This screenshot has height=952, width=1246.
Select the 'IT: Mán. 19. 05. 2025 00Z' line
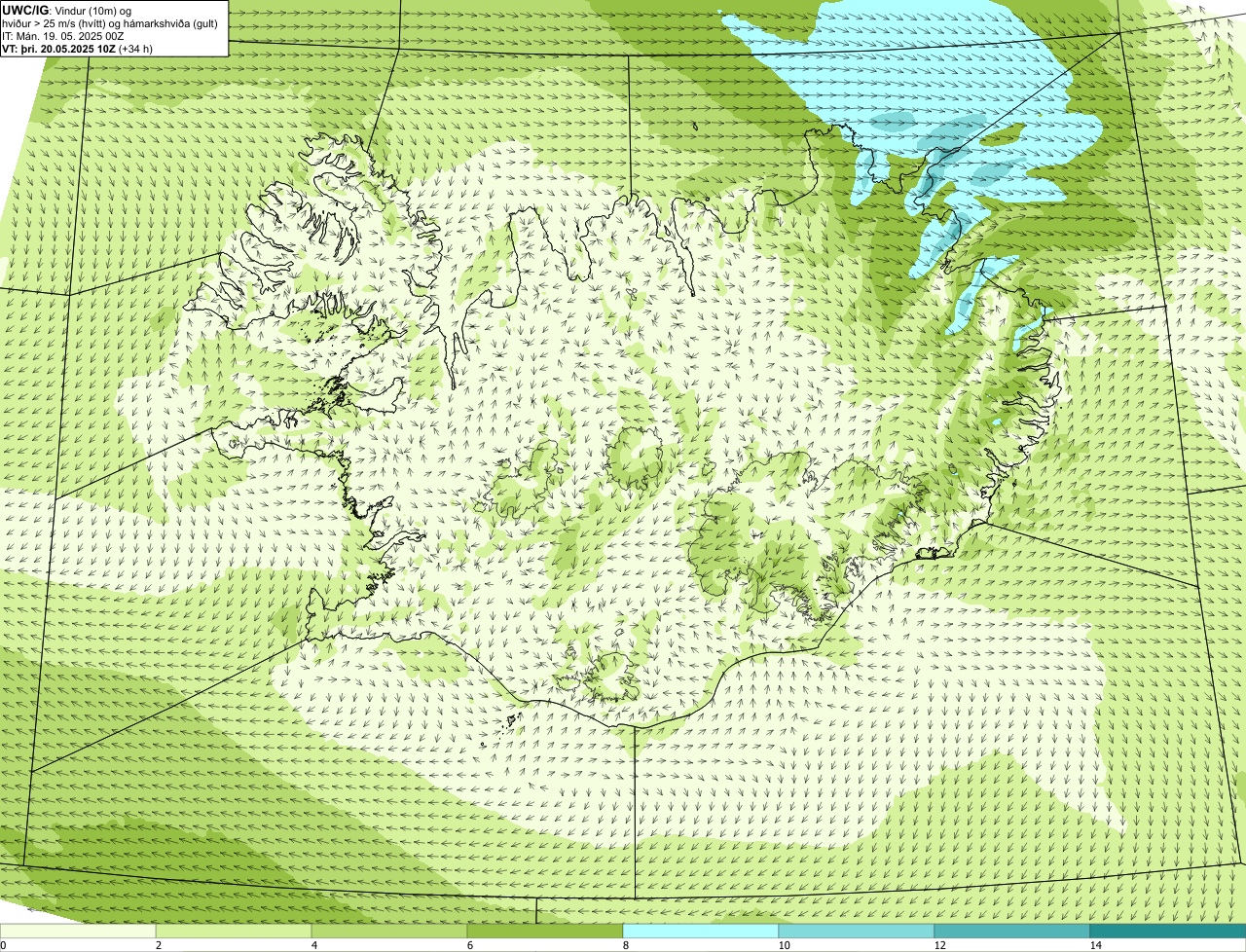click(62, 35)
